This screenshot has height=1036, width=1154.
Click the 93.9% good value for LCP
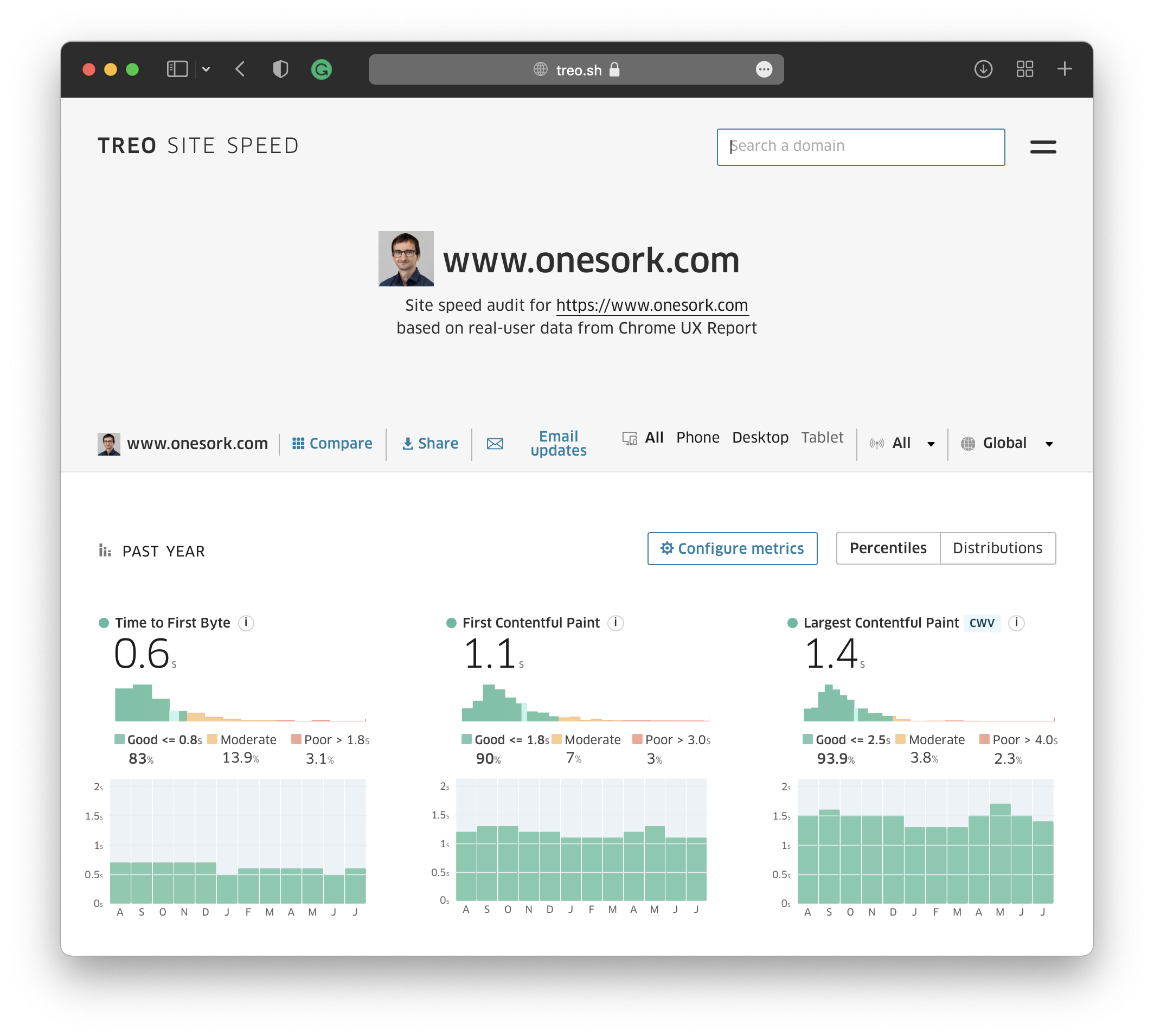point(835,758)
